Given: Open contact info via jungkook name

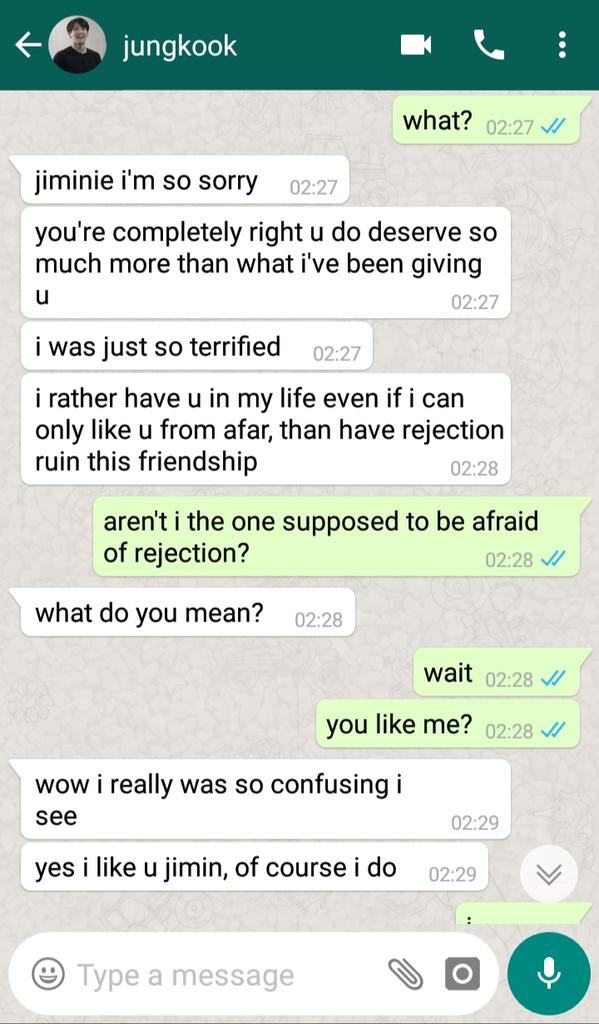Looking at the screenshot, I should point(180,46).
